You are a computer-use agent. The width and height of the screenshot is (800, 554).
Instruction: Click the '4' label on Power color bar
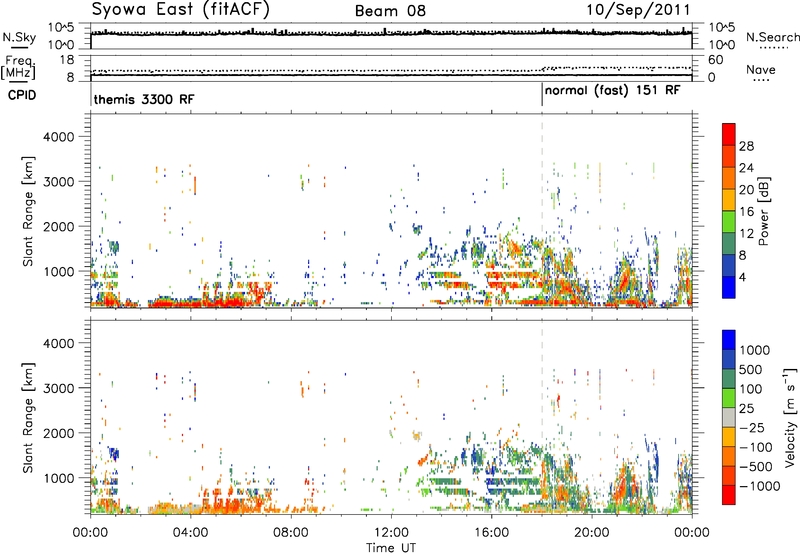pyautogui.click(x=742, y=277)
